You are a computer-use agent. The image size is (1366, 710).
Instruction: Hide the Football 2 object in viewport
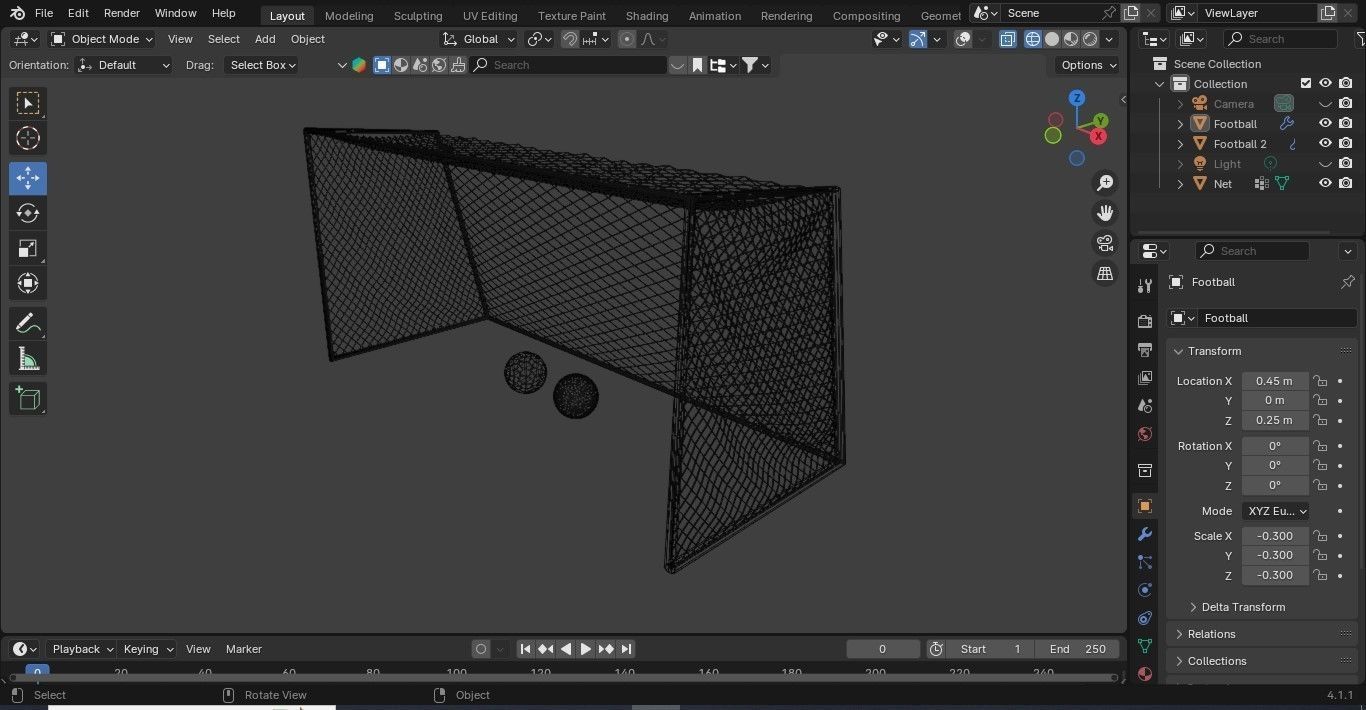(x=1325, y=143)
